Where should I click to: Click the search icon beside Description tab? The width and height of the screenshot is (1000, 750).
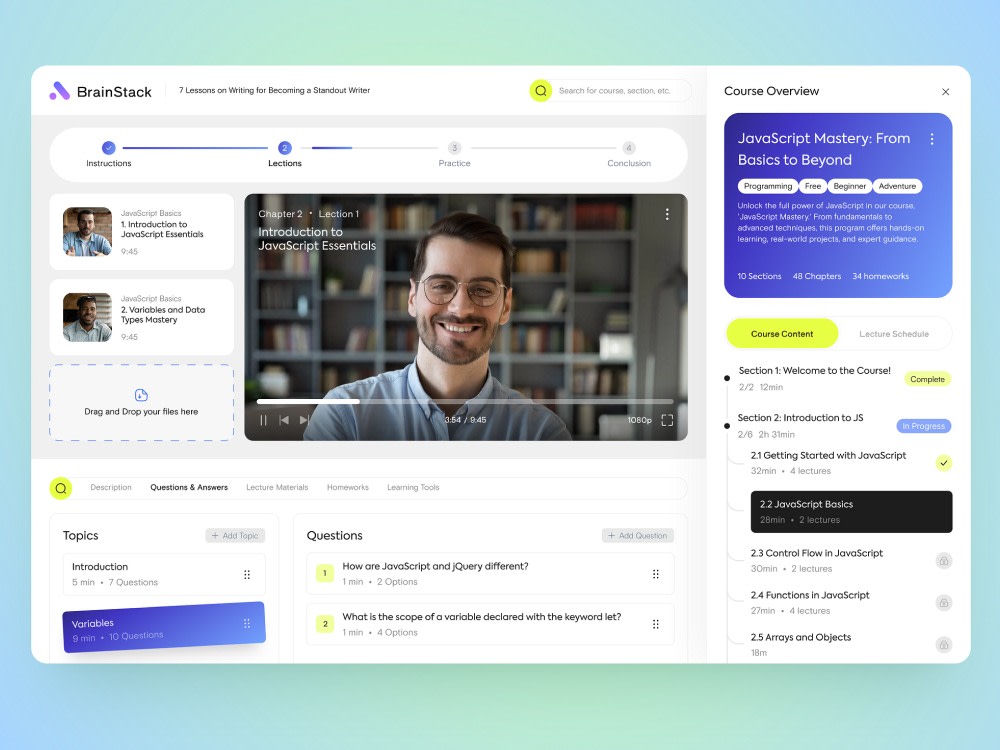[61, 489]
